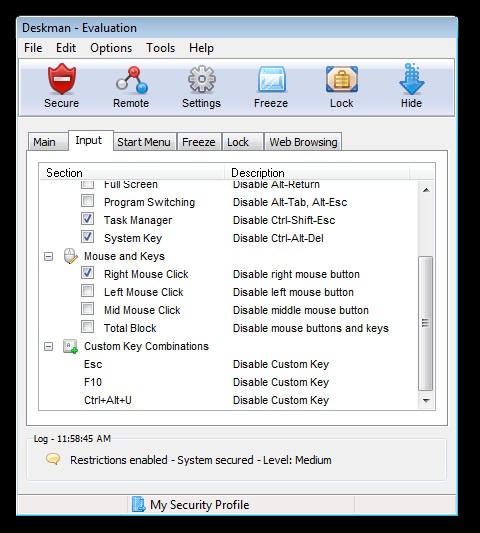Enable the Total Block checkbox
The height and width of the screenshot is (533, 480).
point(87,327)
